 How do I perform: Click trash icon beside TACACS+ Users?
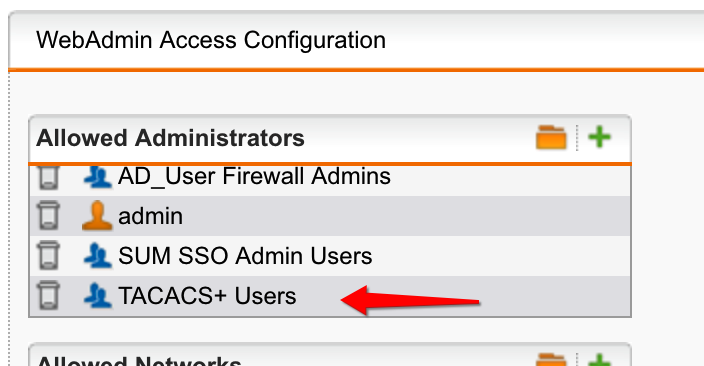pos(48,295)
